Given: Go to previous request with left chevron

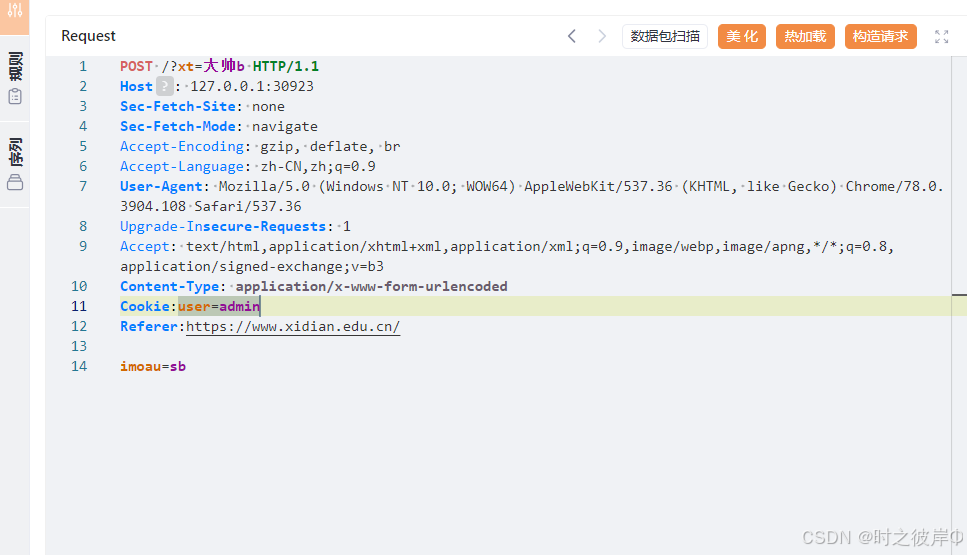Looking at the screenshot, I should (x=572, y=36).
